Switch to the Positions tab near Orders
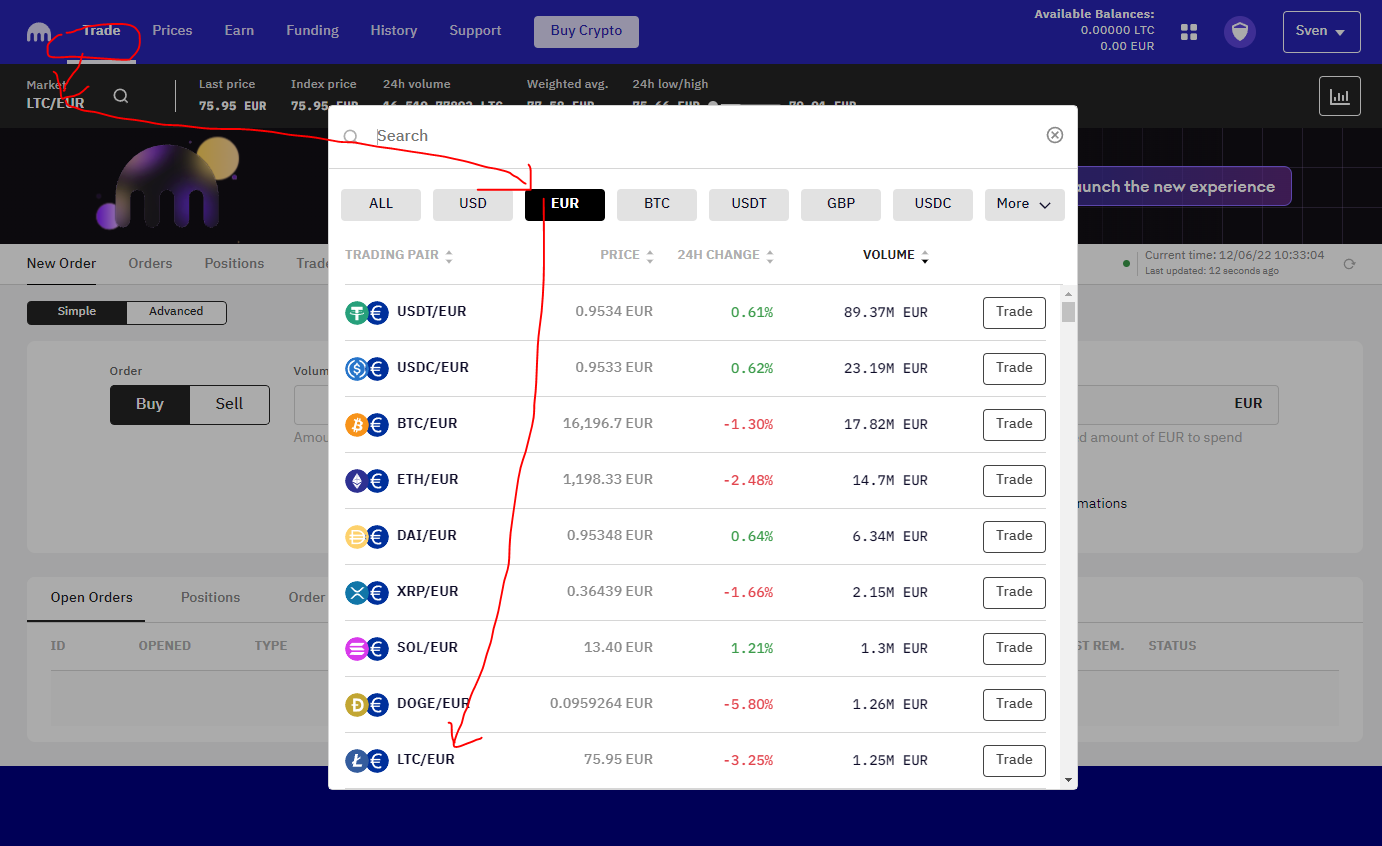 (x=234, y=264)
